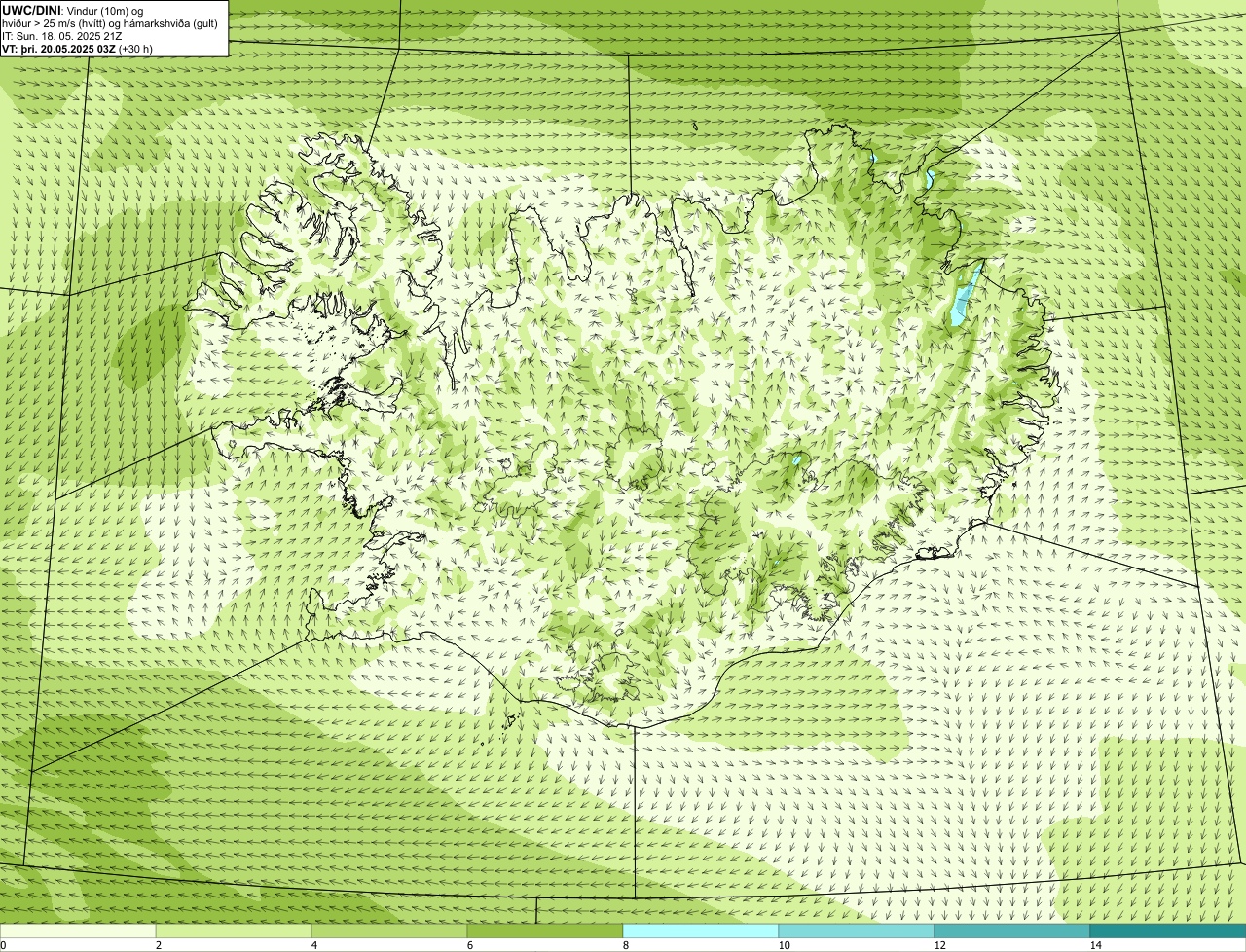The width and height of the screenshot is (1246, 952).
Task: Pick the 10–12 m/s cyan legend segment
Action: coord(857,931)
